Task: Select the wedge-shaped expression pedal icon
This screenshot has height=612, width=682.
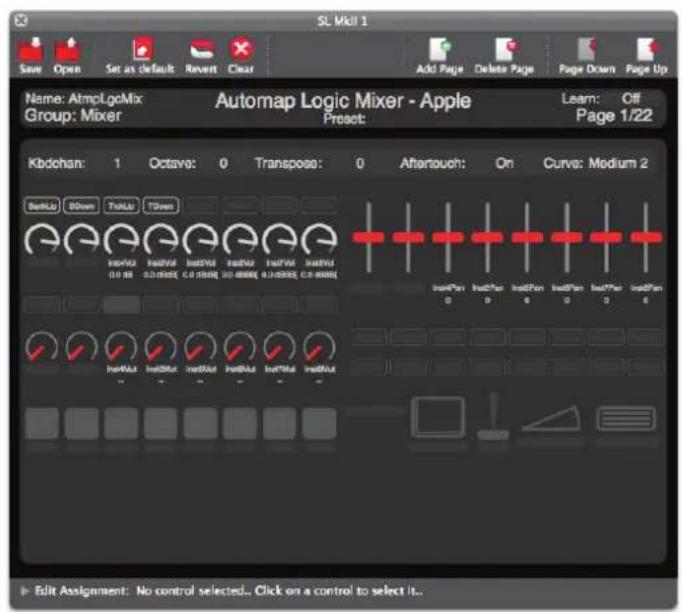Action: (552, 419)
